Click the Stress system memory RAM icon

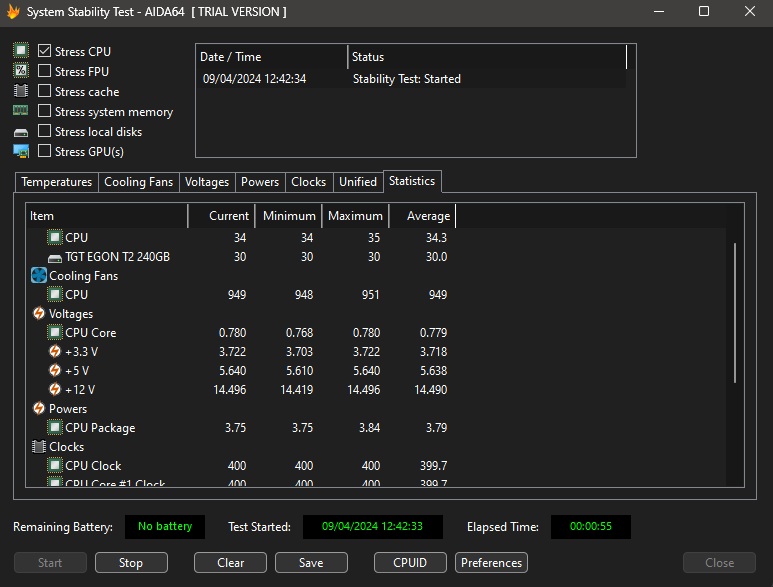(21, 111)
